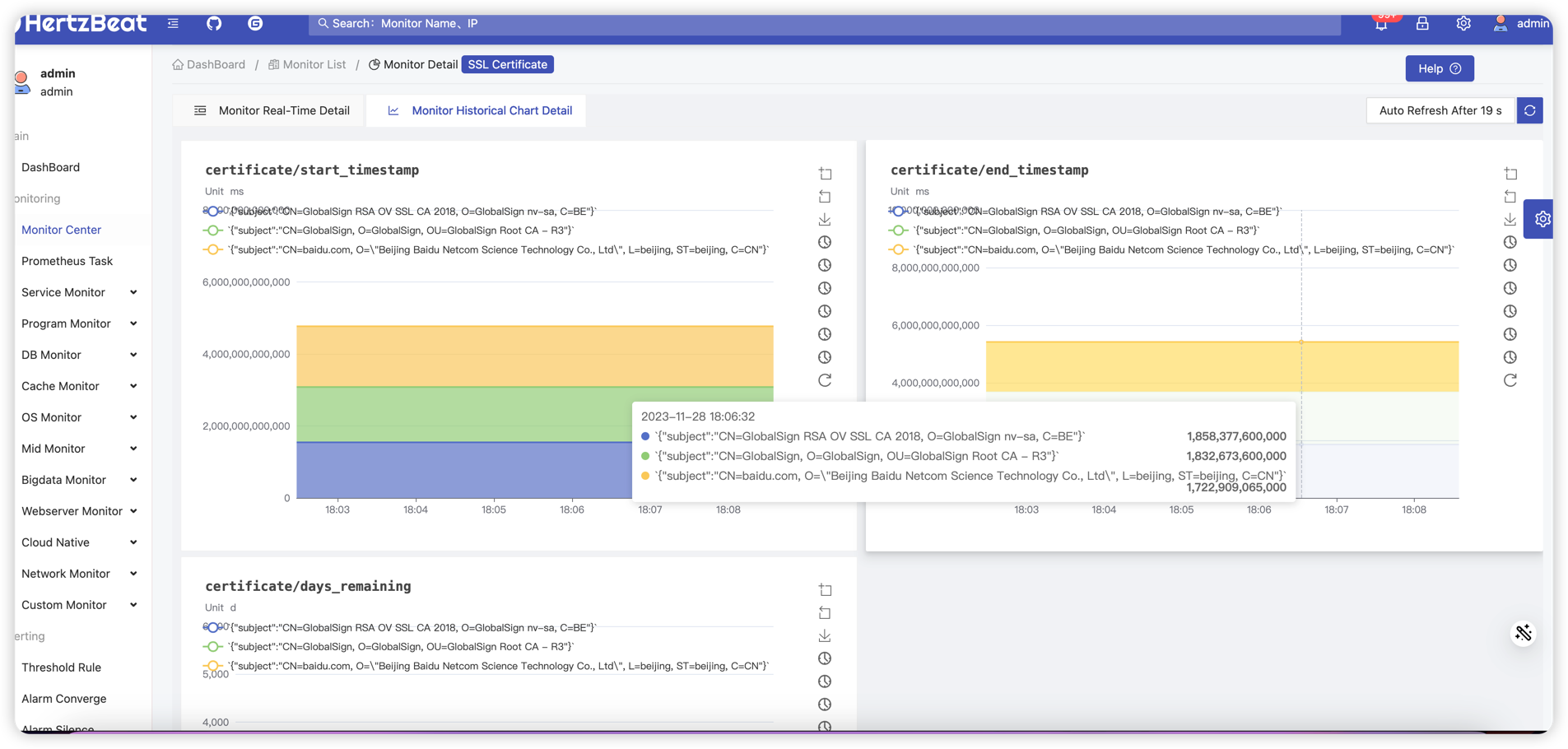Toggle GlobalSign RSA OV series in days_remaining legend
The height and width of the screenshot is (749, 1568).
point(400,627)
